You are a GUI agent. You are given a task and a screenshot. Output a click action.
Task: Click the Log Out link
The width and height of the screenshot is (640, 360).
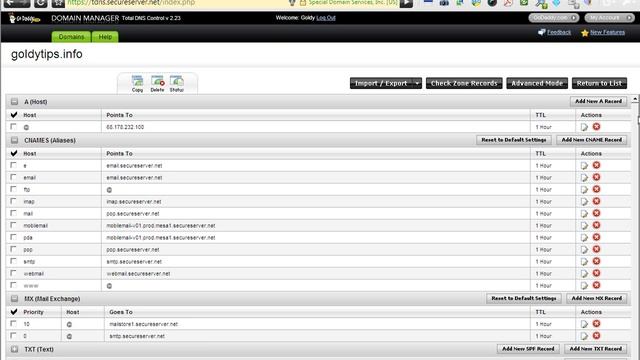[326, 18]
